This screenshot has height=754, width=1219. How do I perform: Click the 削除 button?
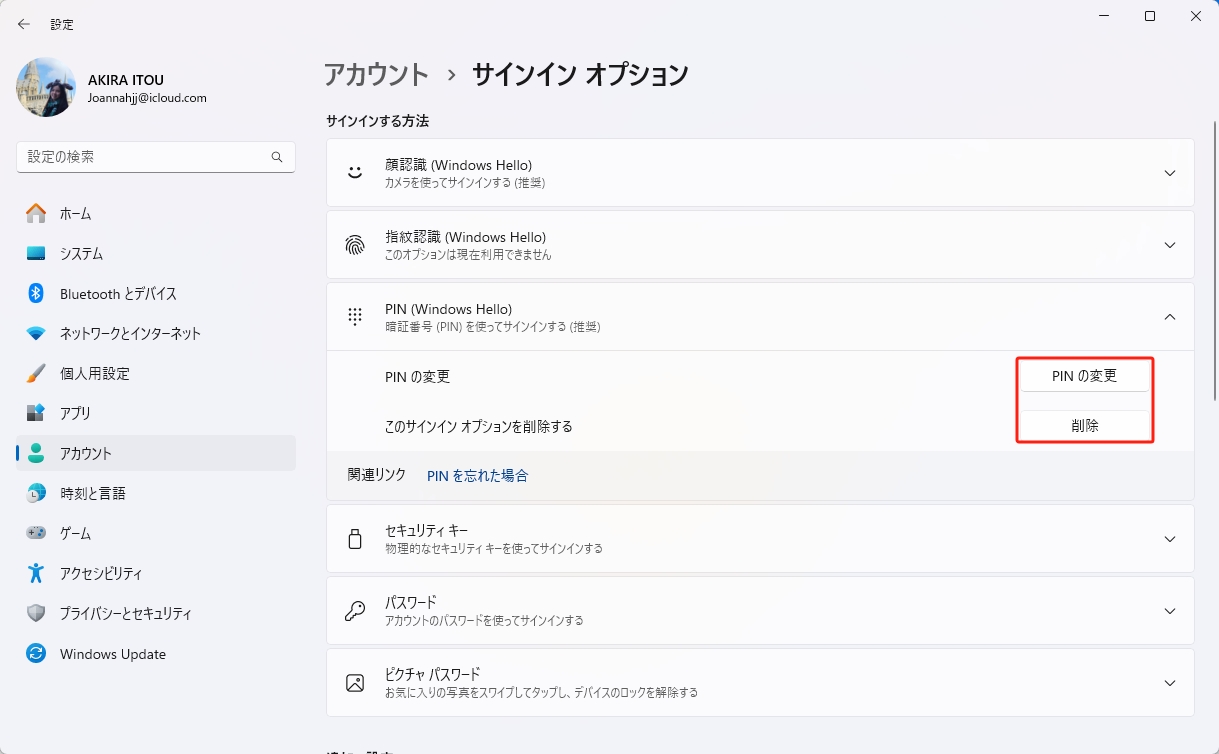click(x=1084, y=425)
